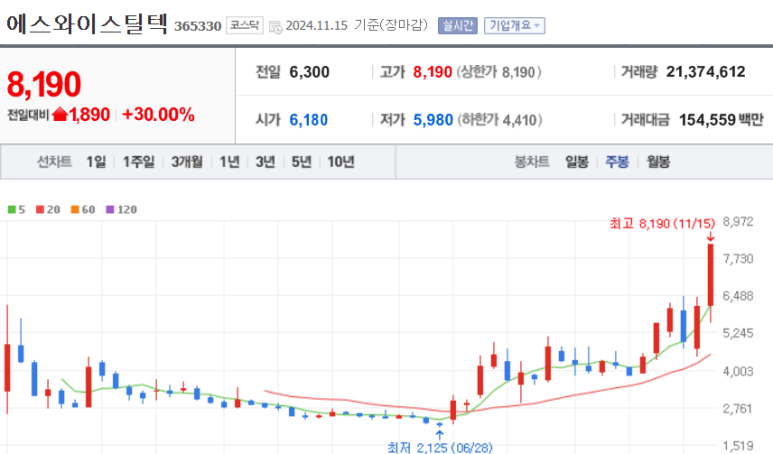Click the 하한가 4,410 text
The width and height of the screenshot is (773, 454).
pos(499,120)
